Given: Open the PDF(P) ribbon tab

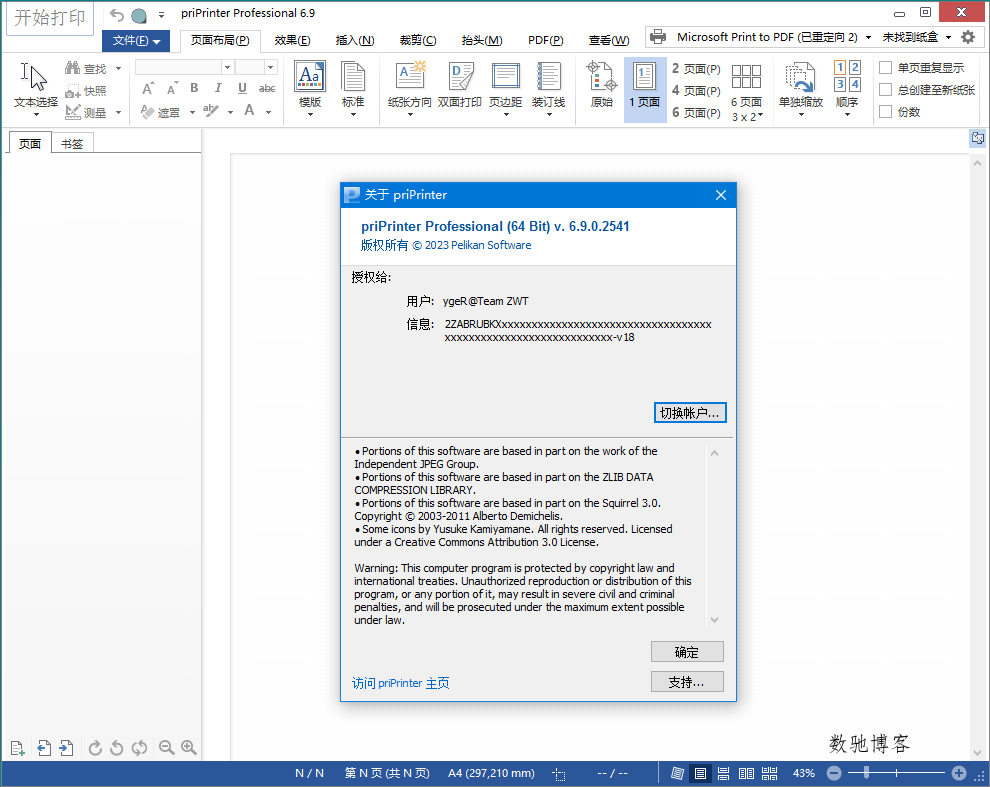Looking at the screenshot, I should point(546,40).
